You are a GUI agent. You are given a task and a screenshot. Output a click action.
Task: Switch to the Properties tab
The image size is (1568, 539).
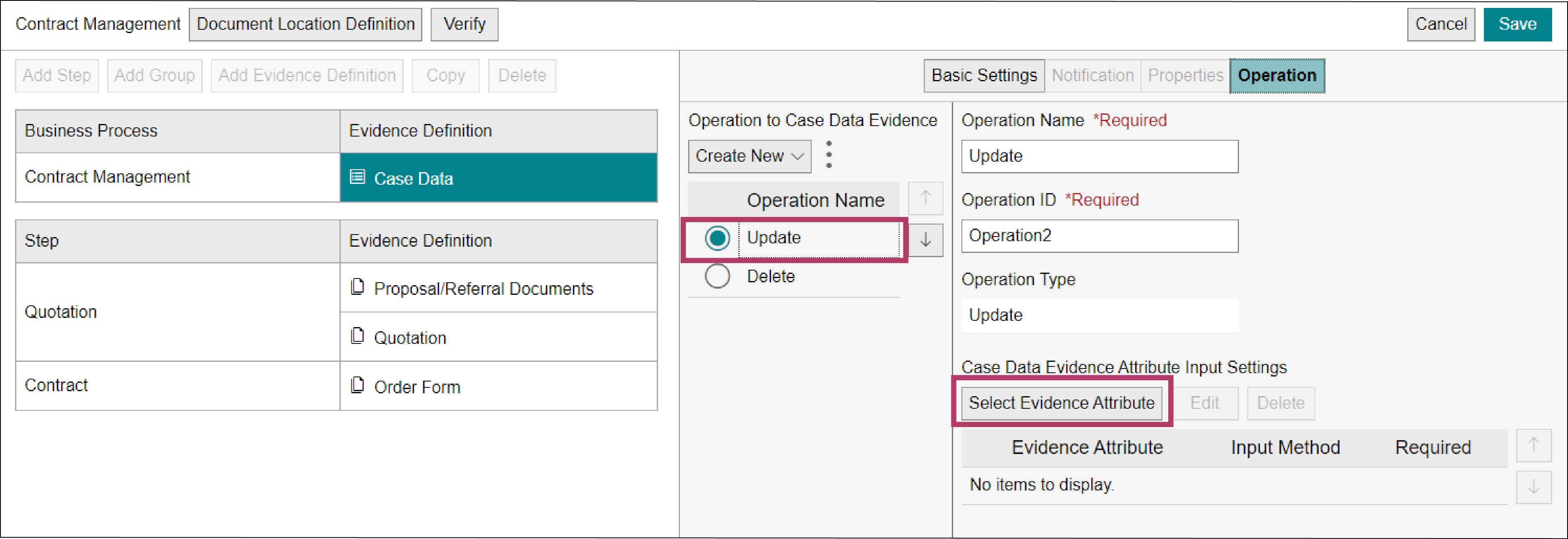[x=1185, y=75]
